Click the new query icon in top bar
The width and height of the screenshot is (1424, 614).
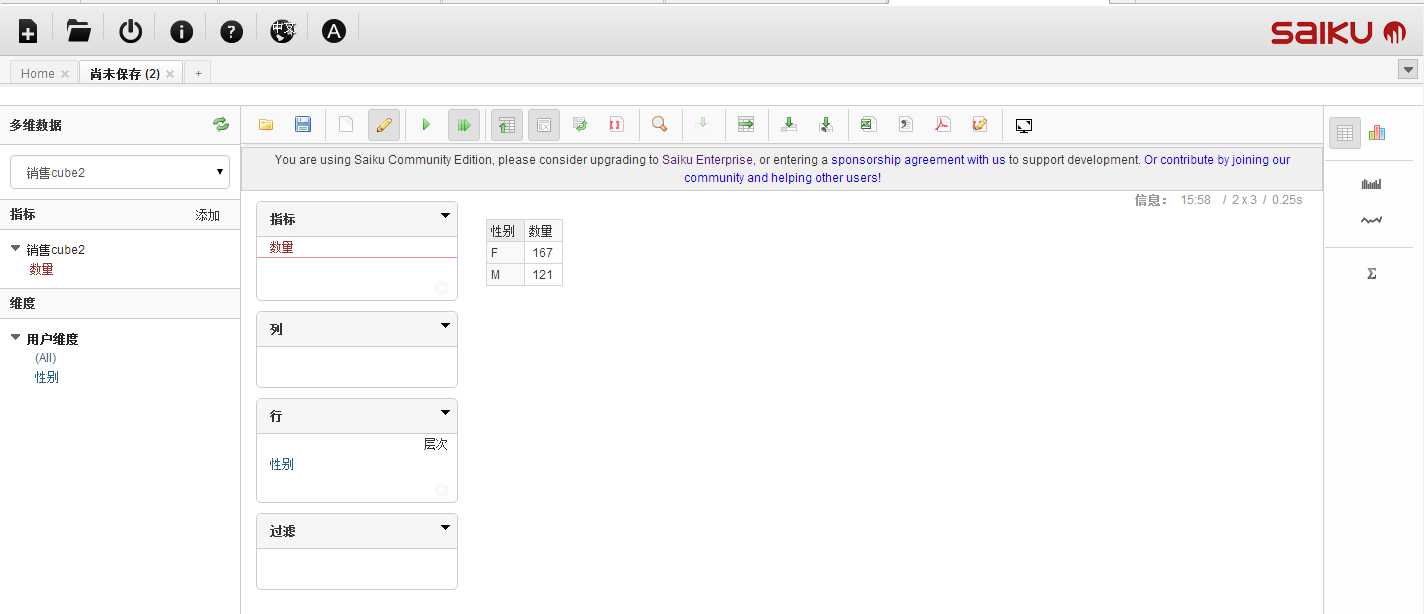[28, 31]
